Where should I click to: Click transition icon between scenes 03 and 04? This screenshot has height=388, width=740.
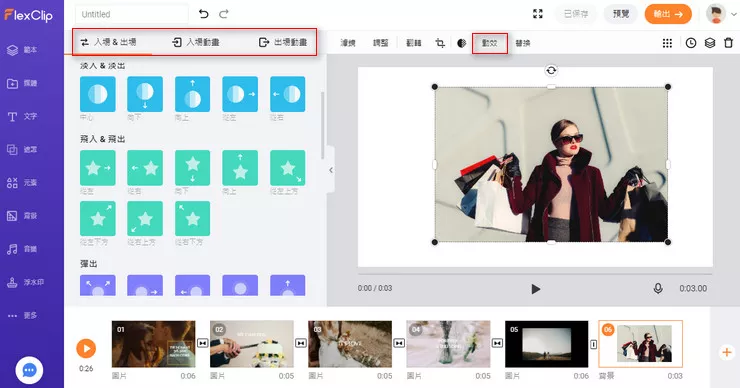399,343
